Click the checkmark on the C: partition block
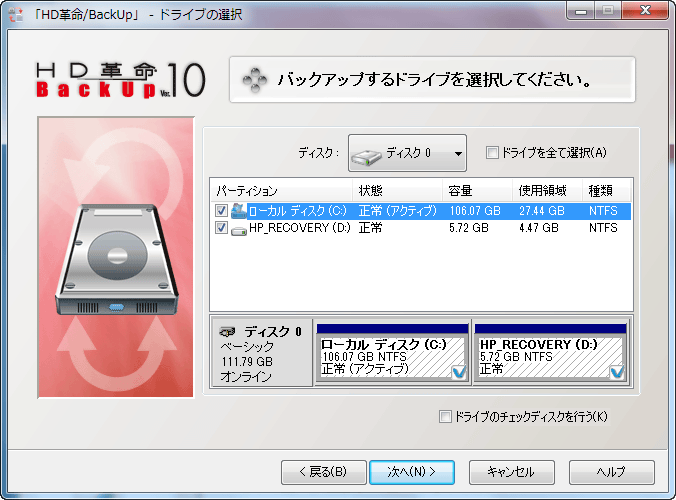Screen dimensions: 676x500 click(x=459, y=372)
